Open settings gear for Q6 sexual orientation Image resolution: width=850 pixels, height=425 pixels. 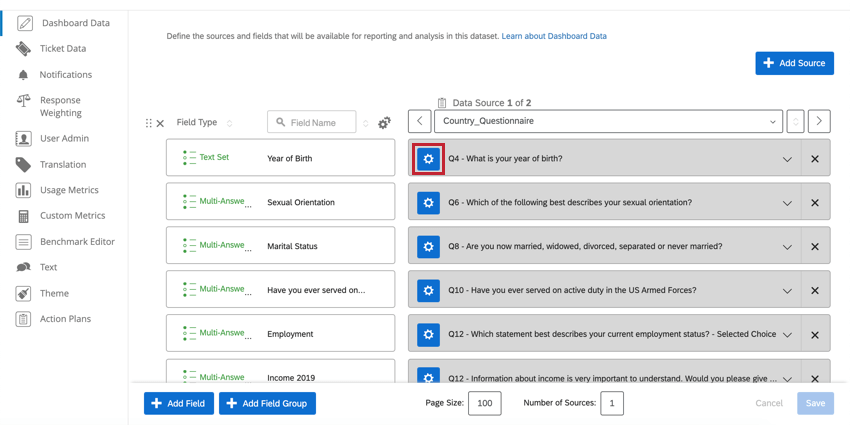tap(428, 203)
